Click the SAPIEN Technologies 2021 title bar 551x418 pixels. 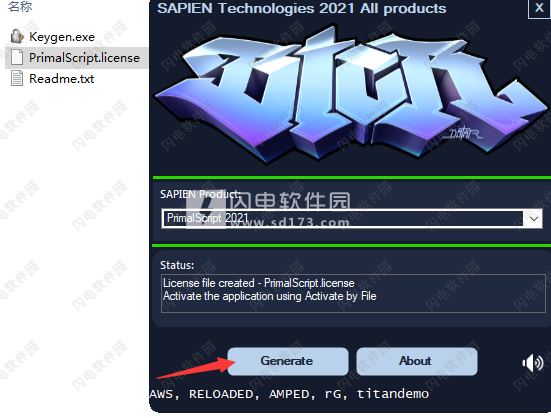302,8
